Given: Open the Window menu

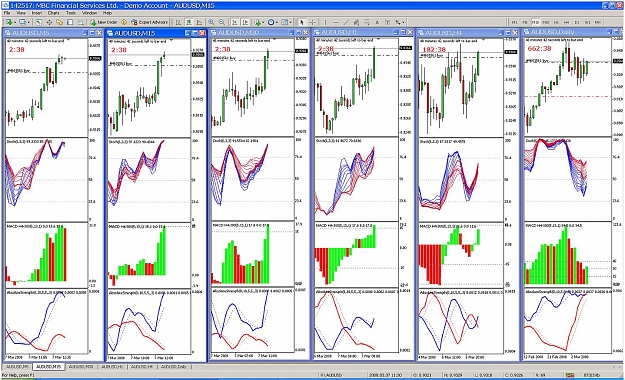Looking at the screenshot, I should (89, 13).
